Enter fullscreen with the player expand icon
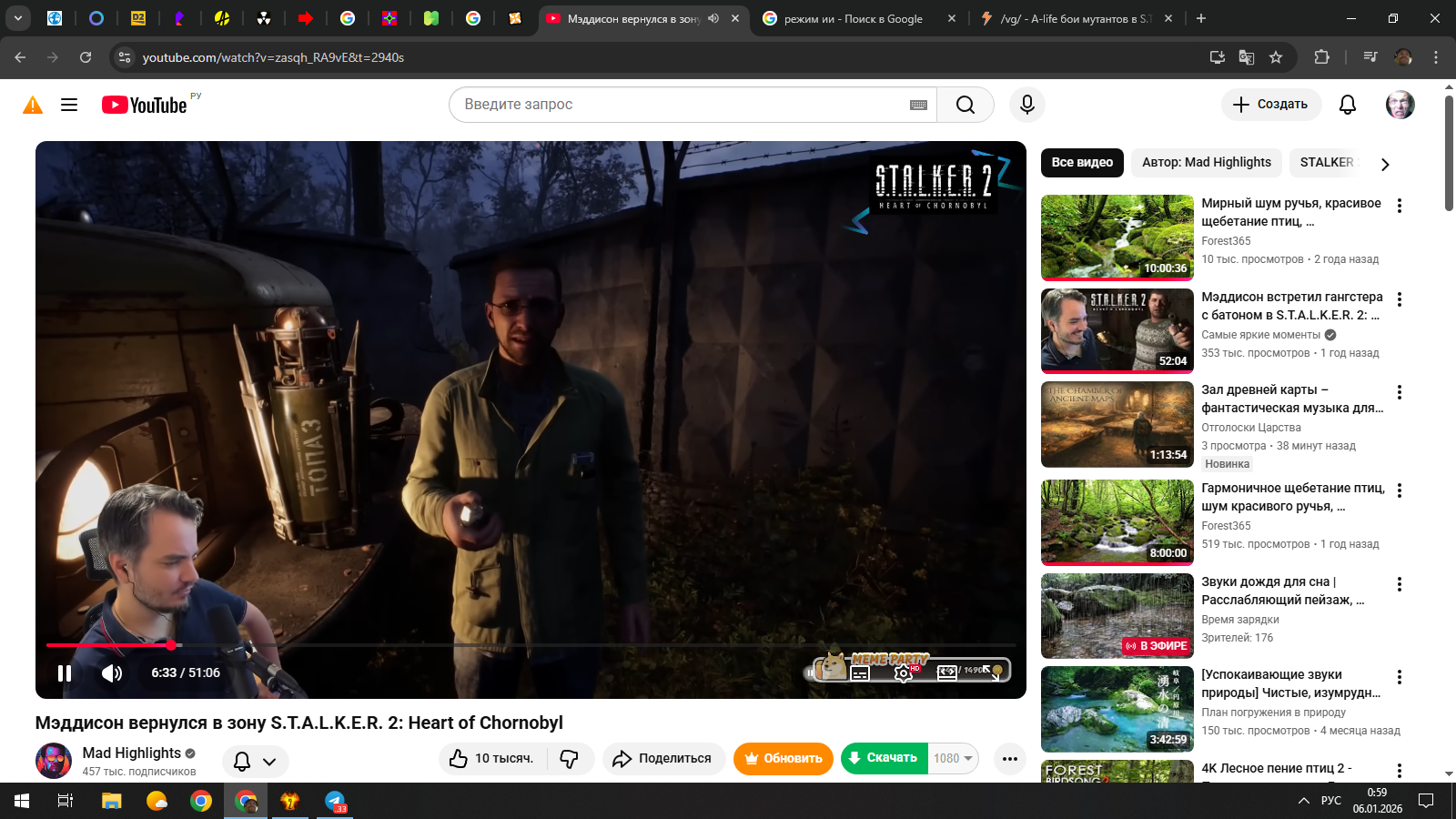 pyautogui.click(x=991, y=672)
